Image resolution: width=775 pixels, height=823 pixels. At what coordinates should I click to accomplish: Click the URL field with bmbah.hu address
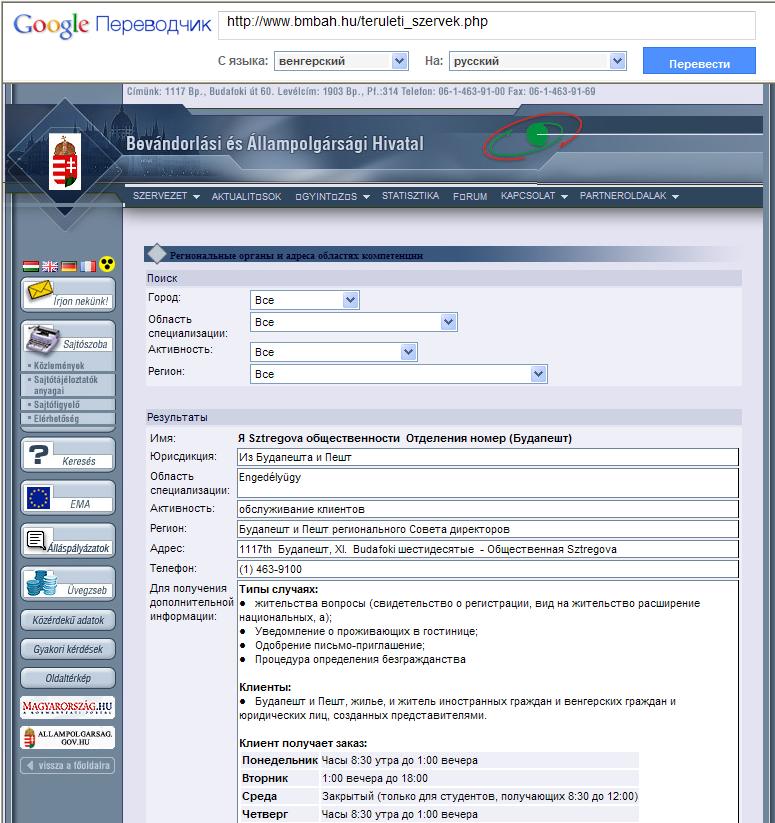486,24
